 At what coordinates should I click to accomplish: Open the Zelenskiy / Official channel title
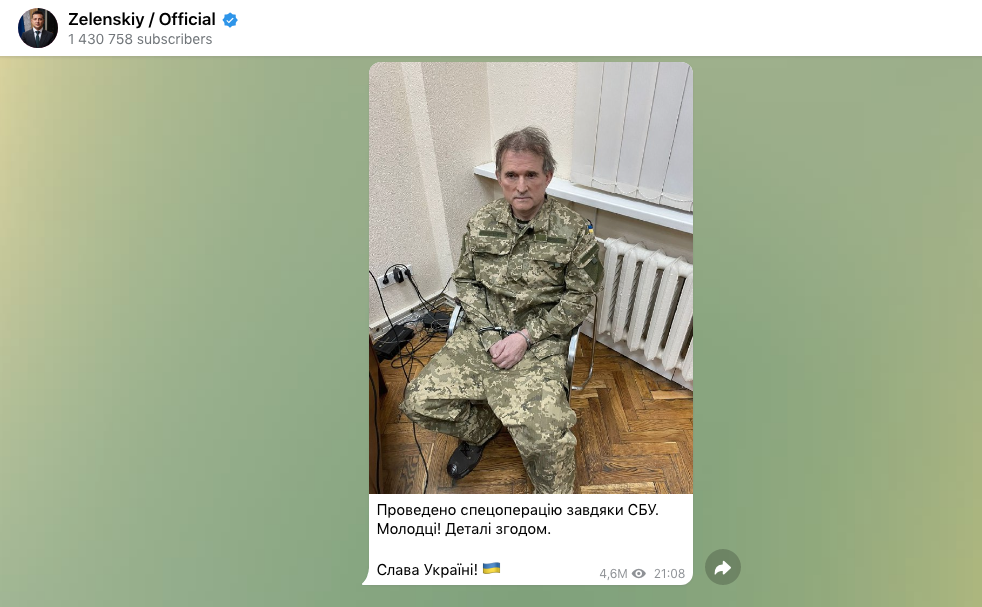[x=142, y=19]
